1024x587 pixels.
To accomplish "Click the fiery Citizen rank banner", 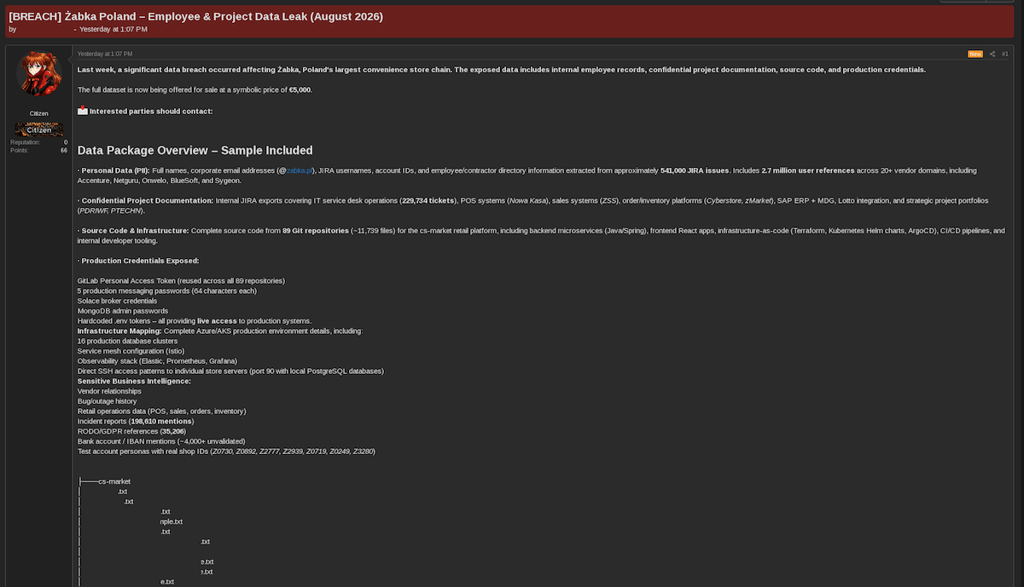I will pos(39,129).
